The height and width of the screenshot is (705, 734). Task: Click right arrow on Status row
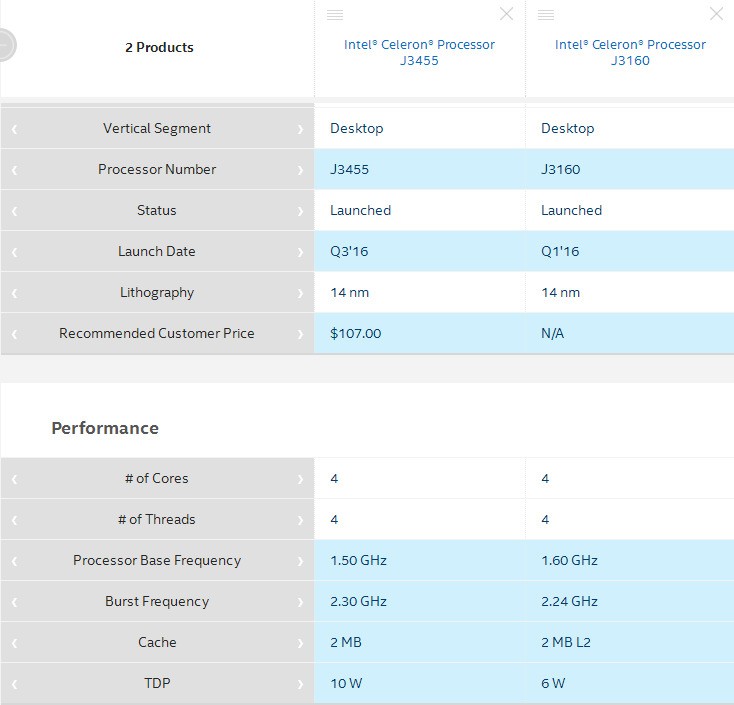tap(300, 211)
